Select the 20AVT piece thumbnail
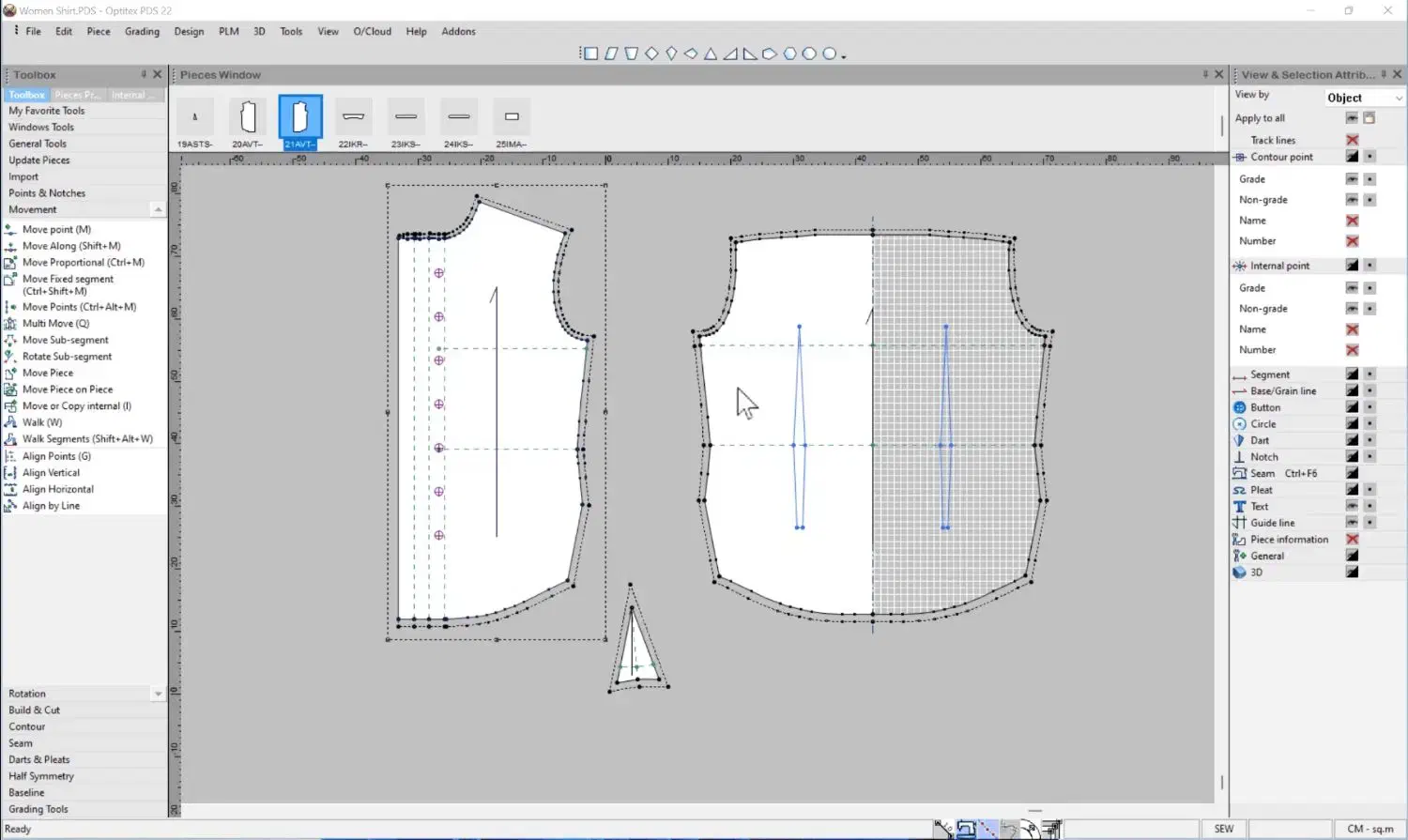The image size is (1408, 840). 248,118
